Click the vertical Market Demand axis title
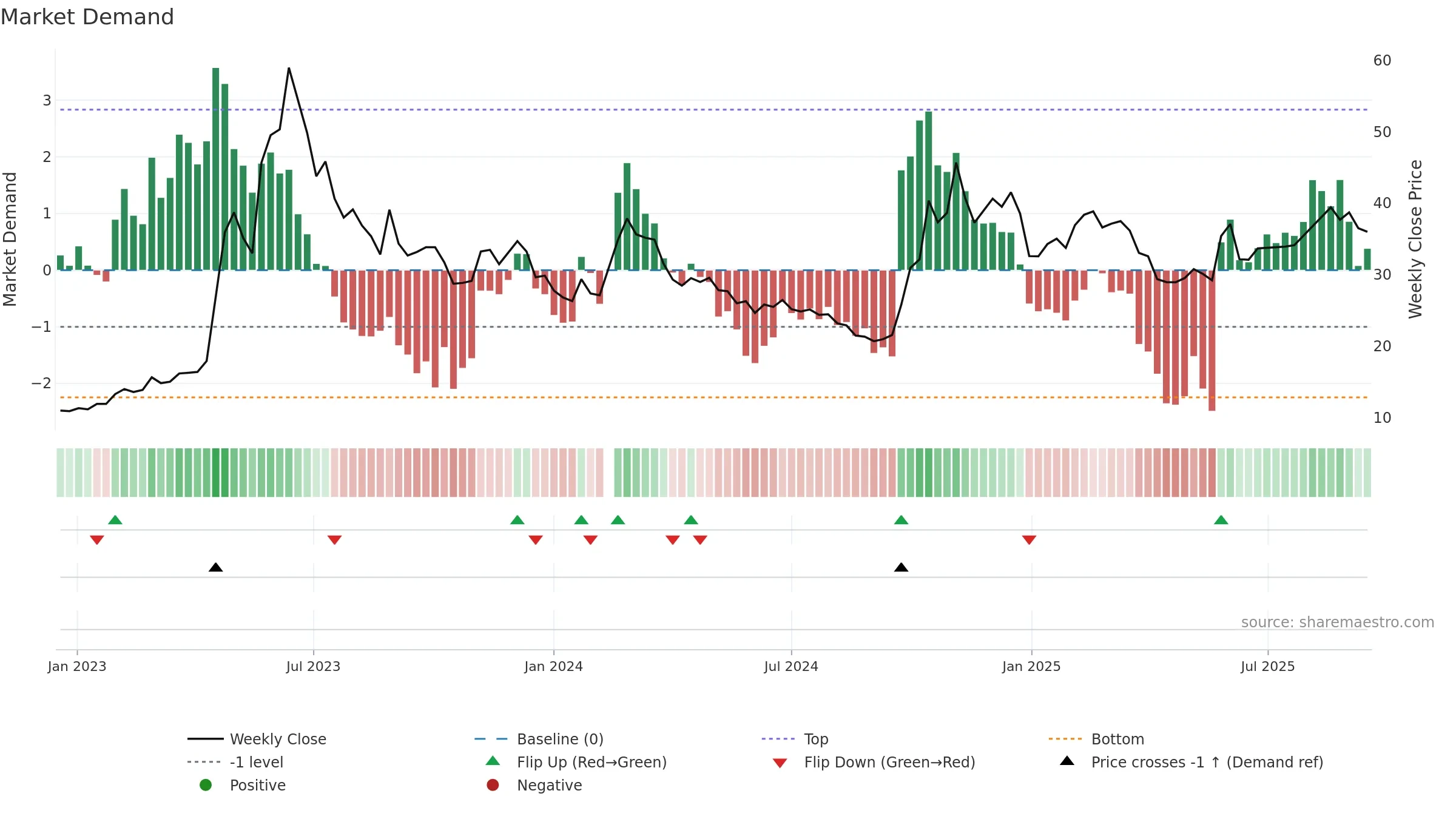The width and height of the screenshot is (1456, 819). click(x=10, y=239)
